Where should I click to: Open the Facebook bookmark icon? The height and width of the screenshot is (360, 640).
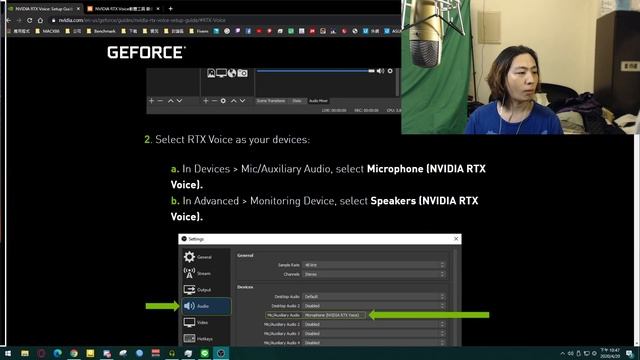248,31
